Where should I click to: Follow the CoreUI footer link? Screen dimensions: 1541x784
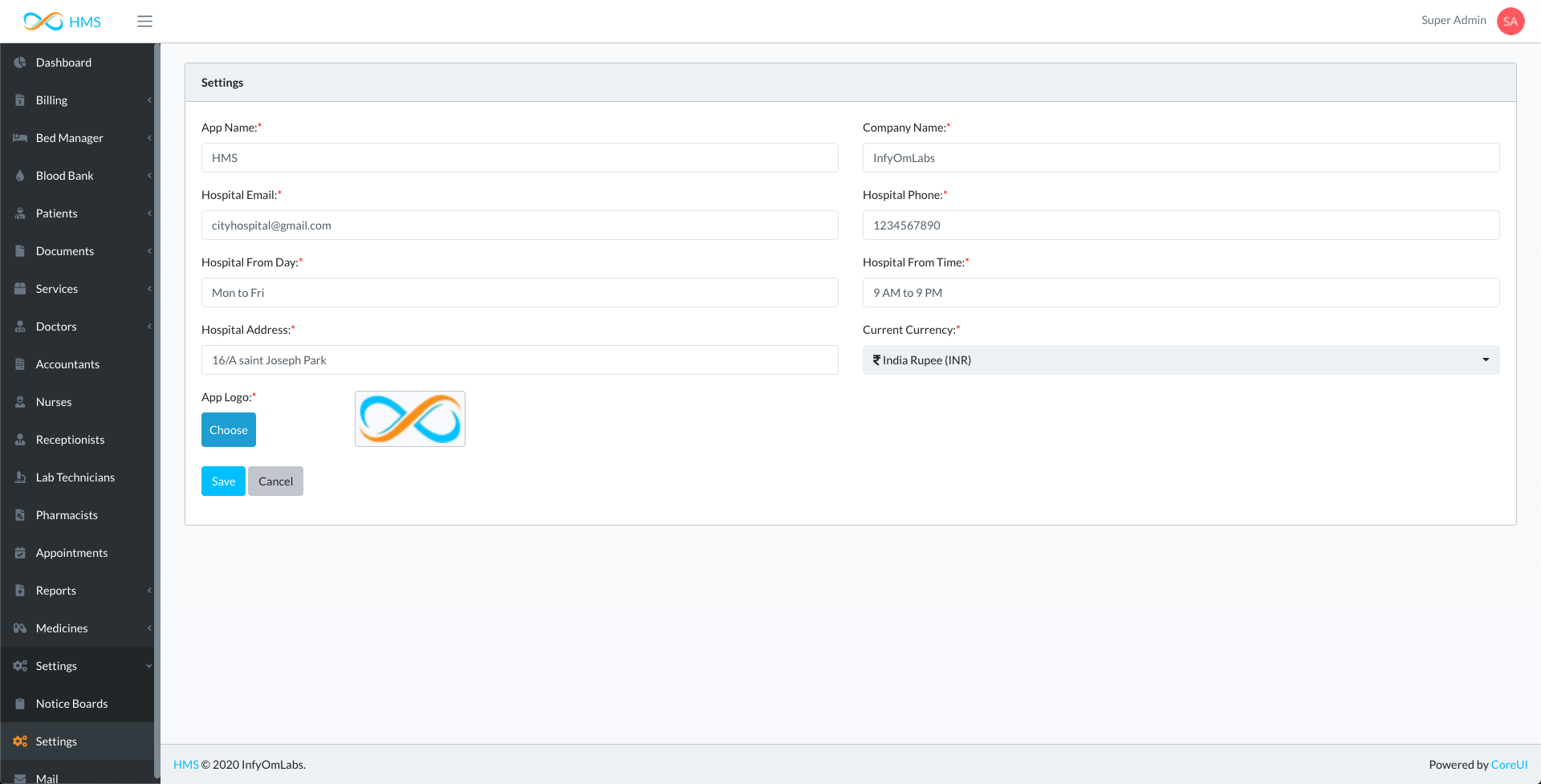[1509, 765]
